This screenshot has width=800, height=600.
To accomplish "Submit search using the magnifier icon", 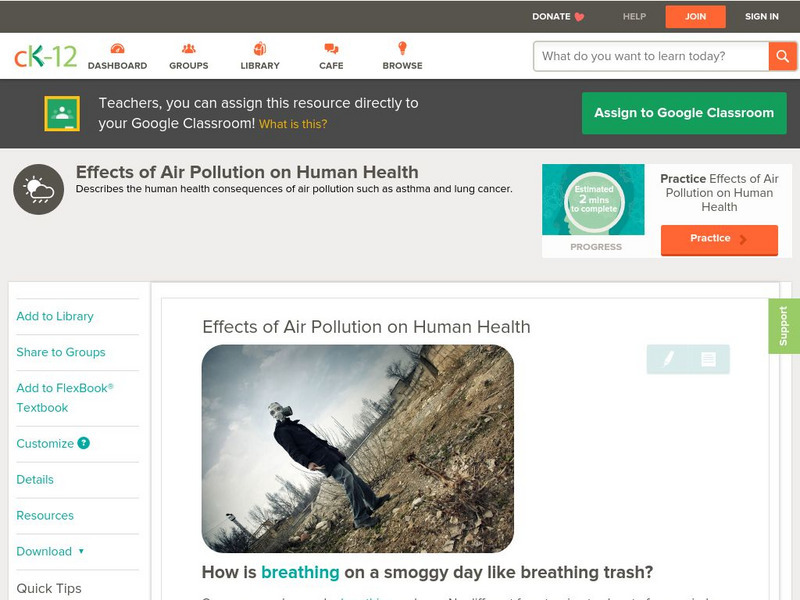I will [783, 56].
